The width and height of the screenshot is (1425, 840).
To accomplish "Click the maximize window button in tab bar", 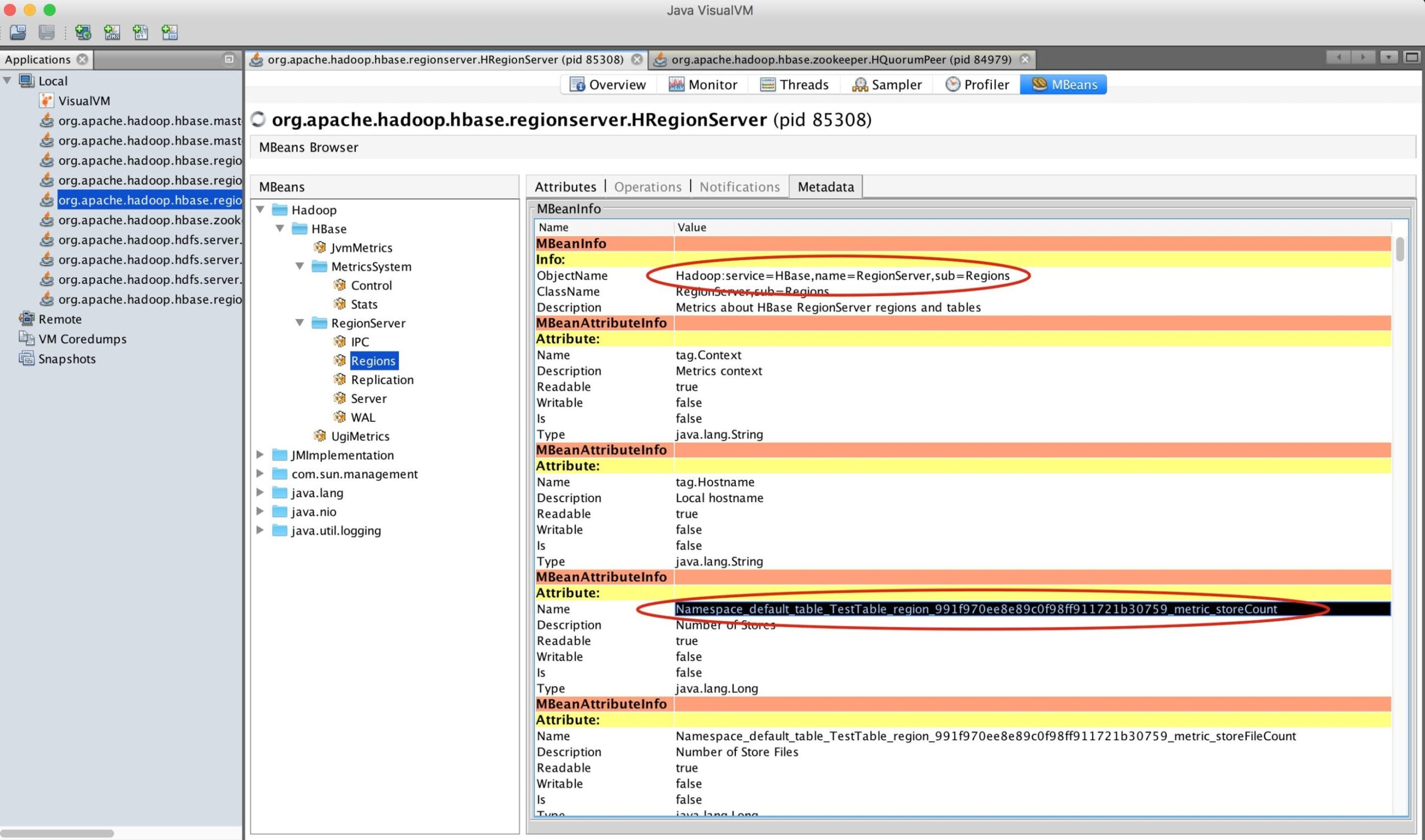I will tap(1412, 57).
